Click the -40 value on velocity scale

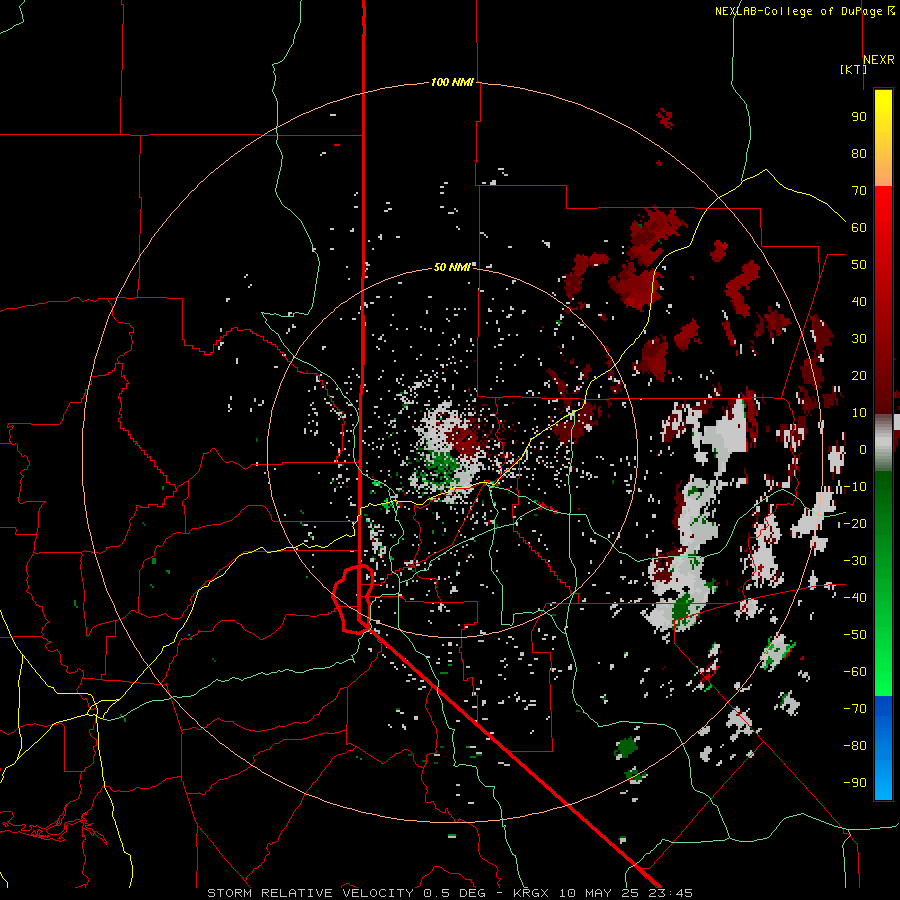[855, 598]
